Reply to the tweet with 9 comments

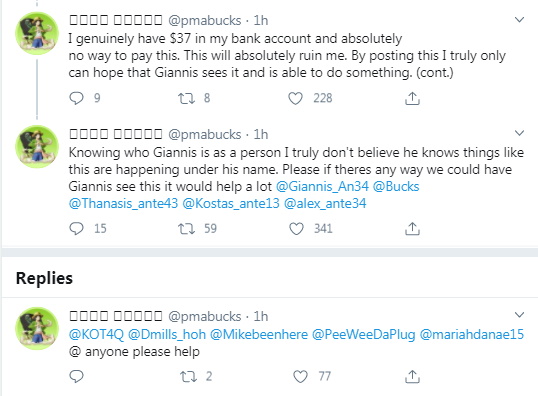[76, 98]
